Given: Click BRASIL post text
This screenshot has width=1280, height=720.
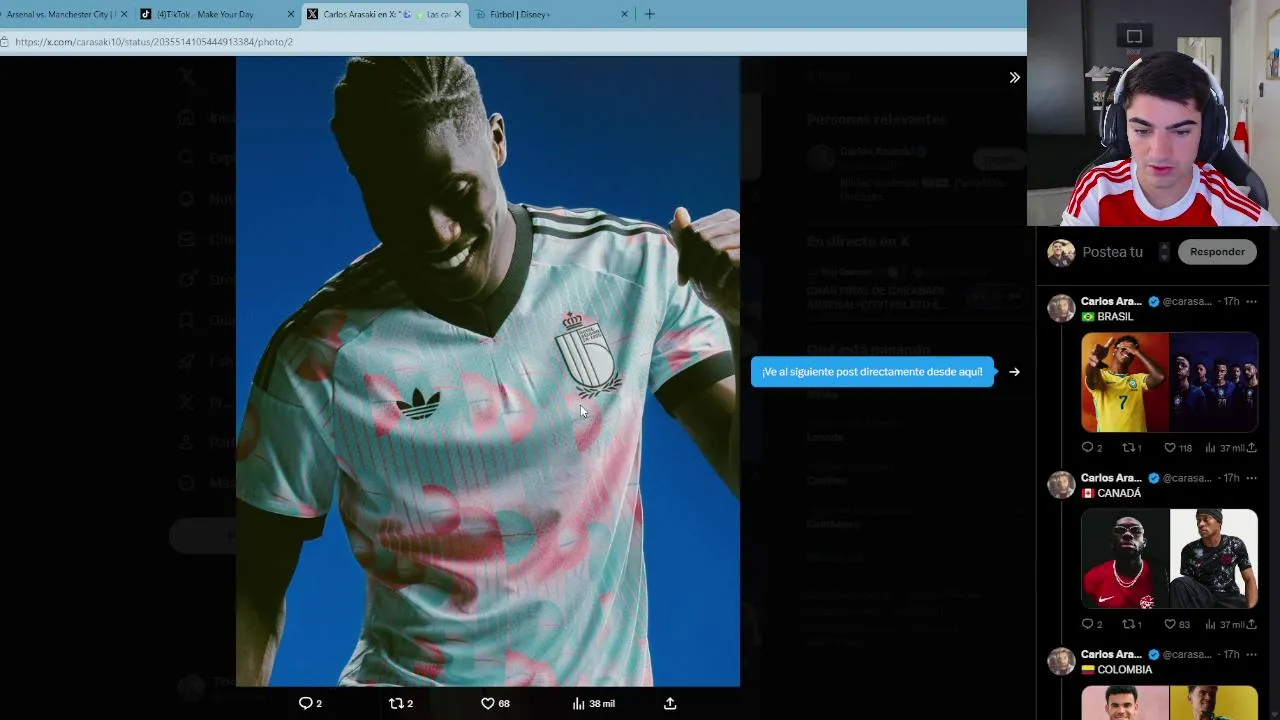Looking at the screenshot, I should (1107, 317).
